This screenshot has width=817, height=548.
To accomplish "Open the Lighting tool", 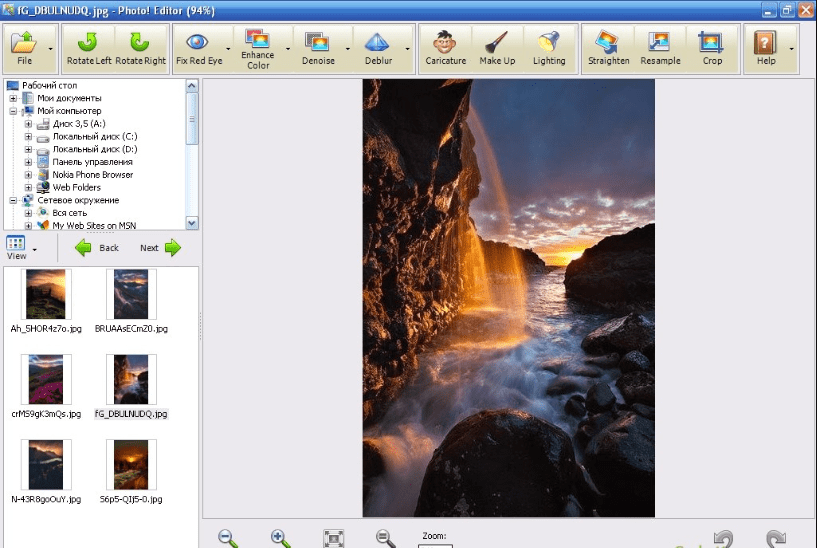I will pyautogui.click(x=549, y=48).
